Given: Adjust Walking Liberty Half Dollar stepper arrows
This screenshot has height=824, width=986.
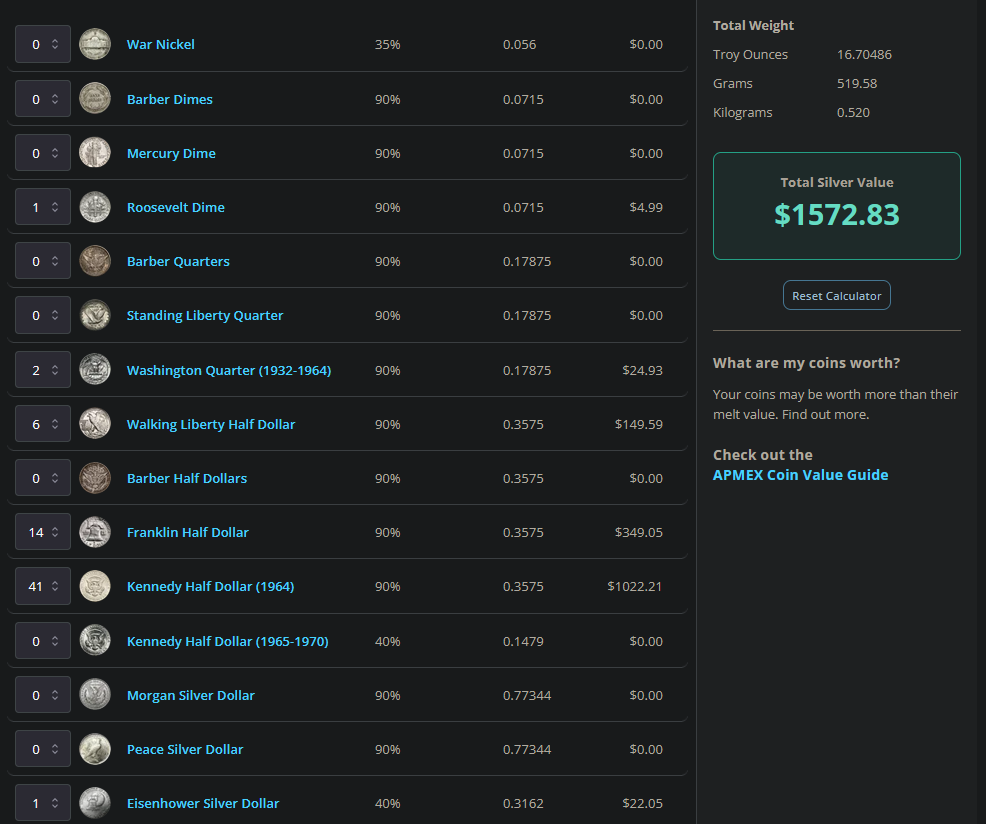Looking at the screenshot, I should pyautogui.click(x=55, y=424).
